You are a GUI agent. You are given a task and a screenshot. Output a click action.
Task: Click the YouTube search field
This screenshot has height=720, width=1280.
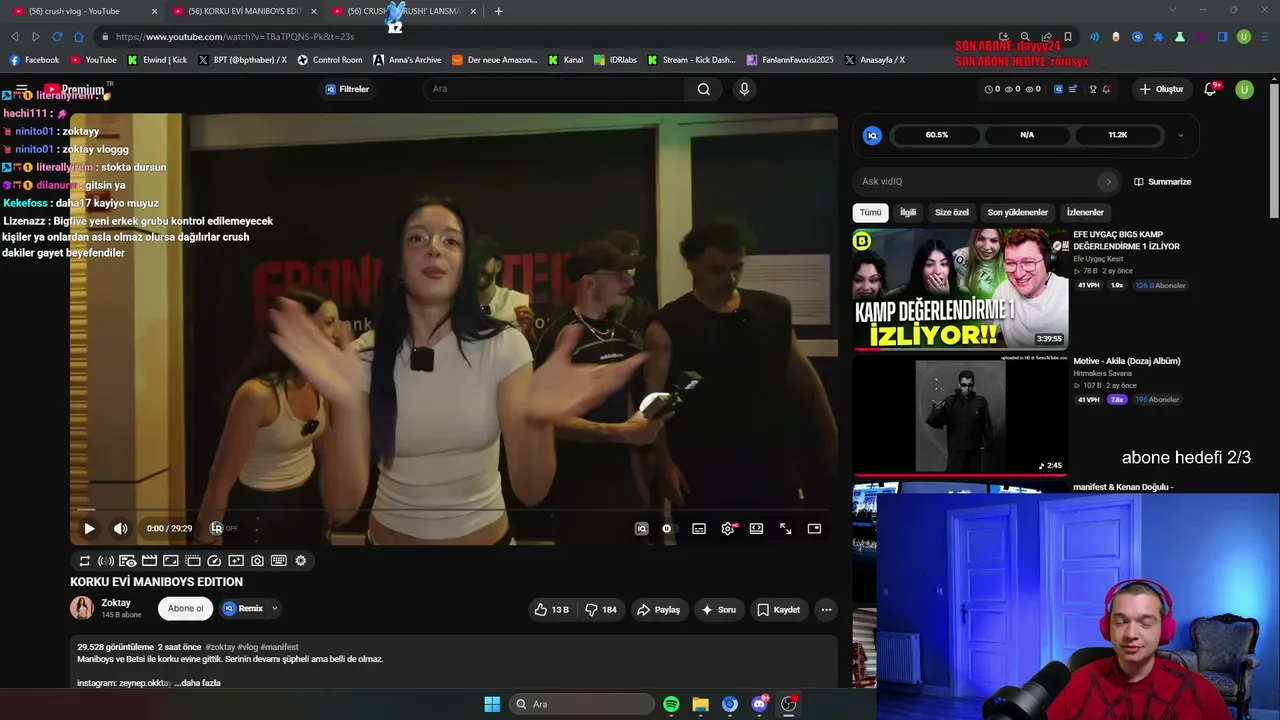coord(556,89)
